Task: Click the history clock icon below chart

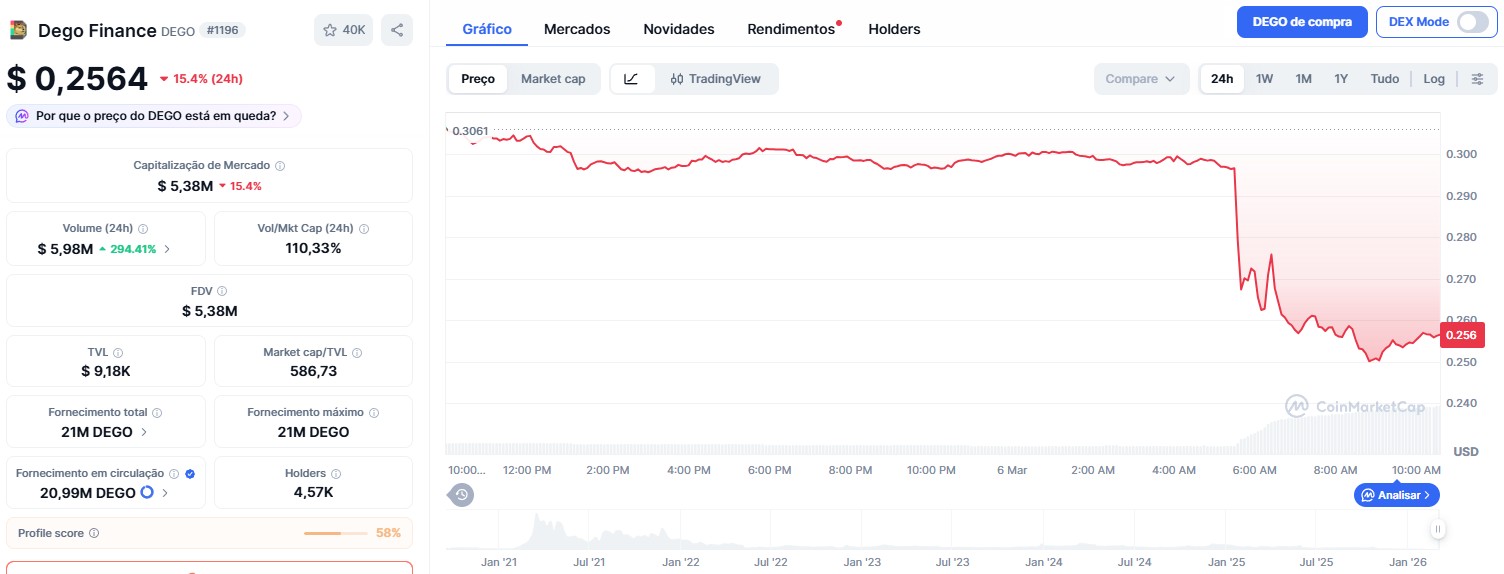Action: click(461, 494)
